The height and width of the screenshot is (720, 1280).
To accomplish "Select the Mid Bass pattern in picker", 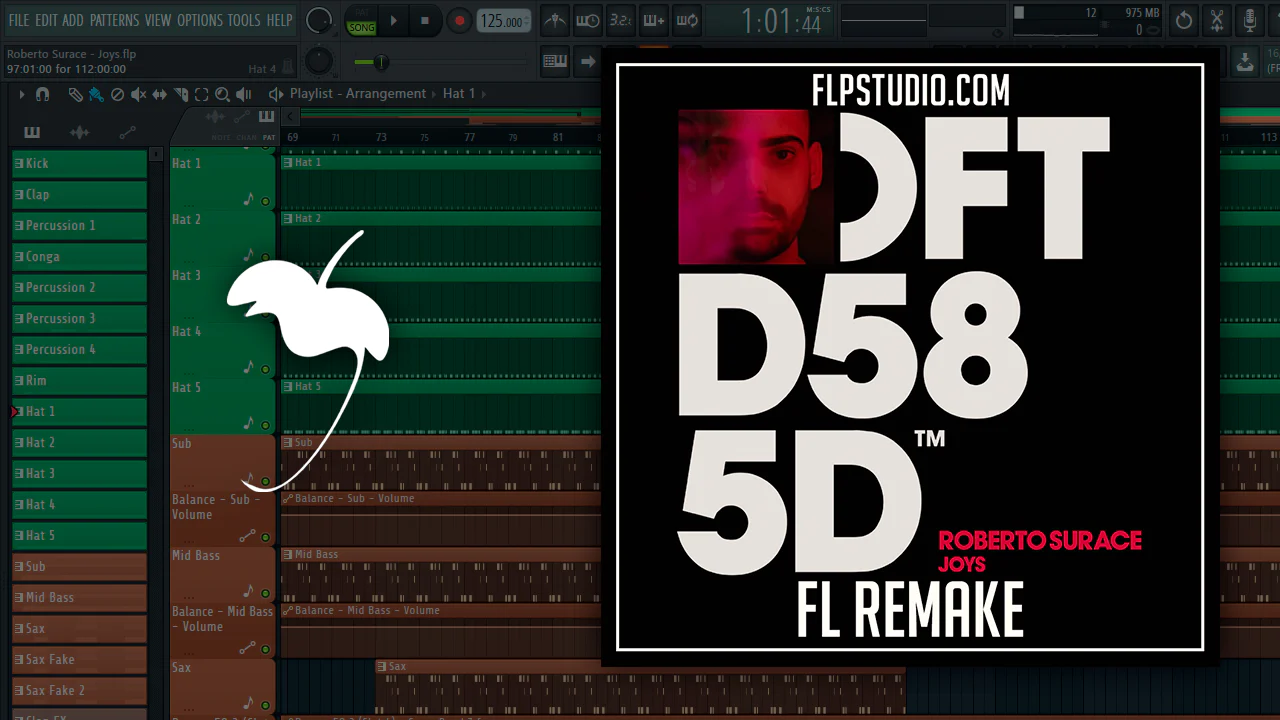I will [x=79, y=597].
